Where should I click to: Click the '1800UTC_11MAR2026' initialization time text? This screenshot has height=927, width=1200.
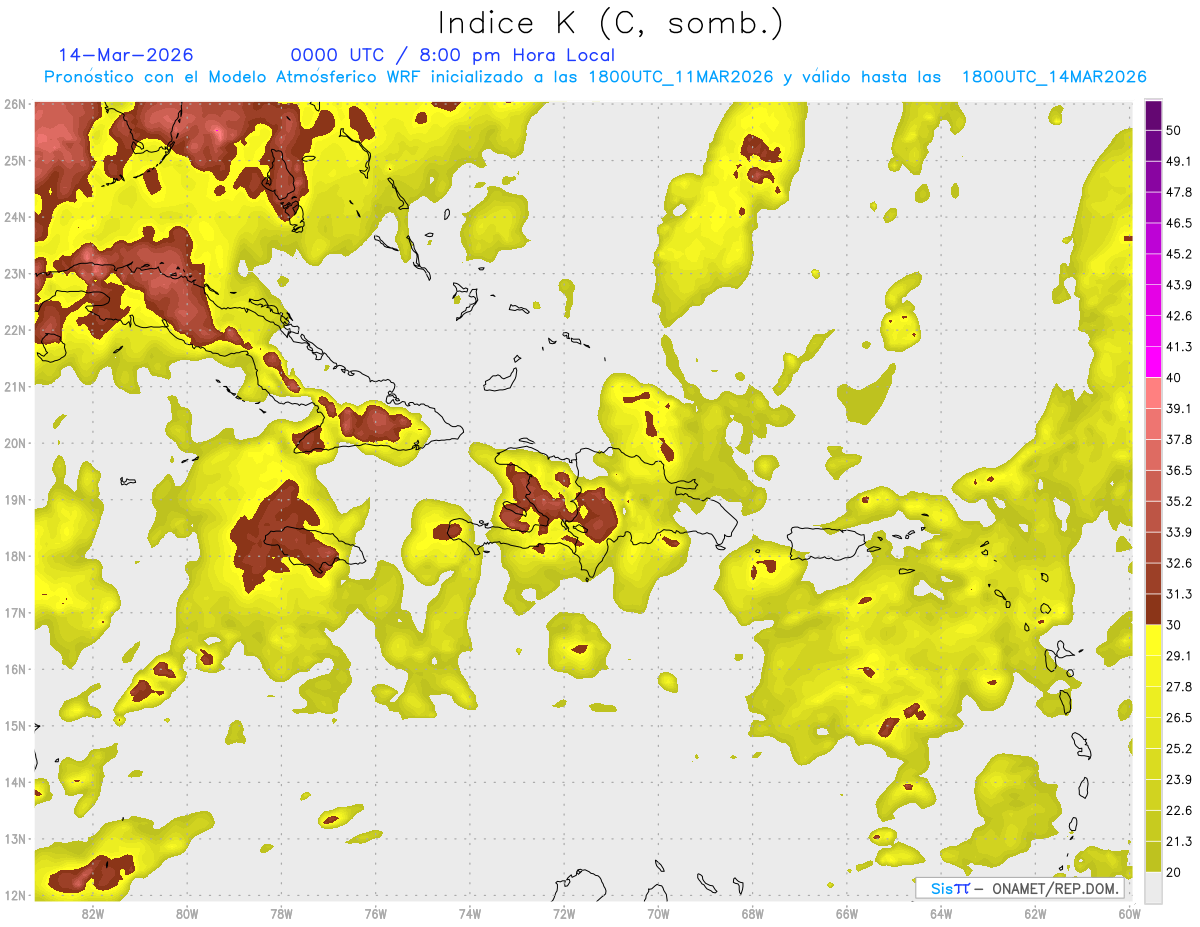pos(681,77)
